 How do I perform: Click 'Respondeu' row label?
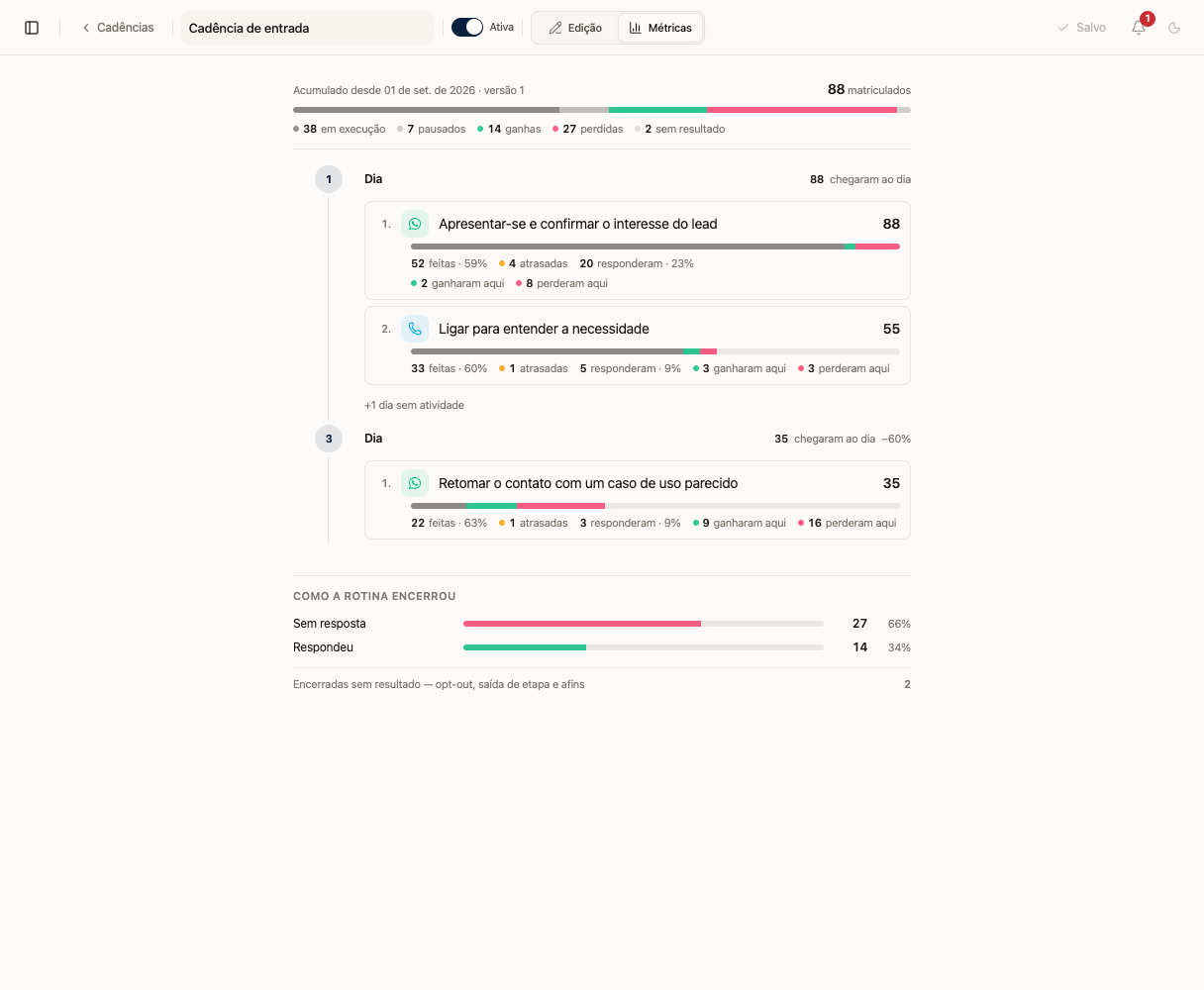pos(324,647)
